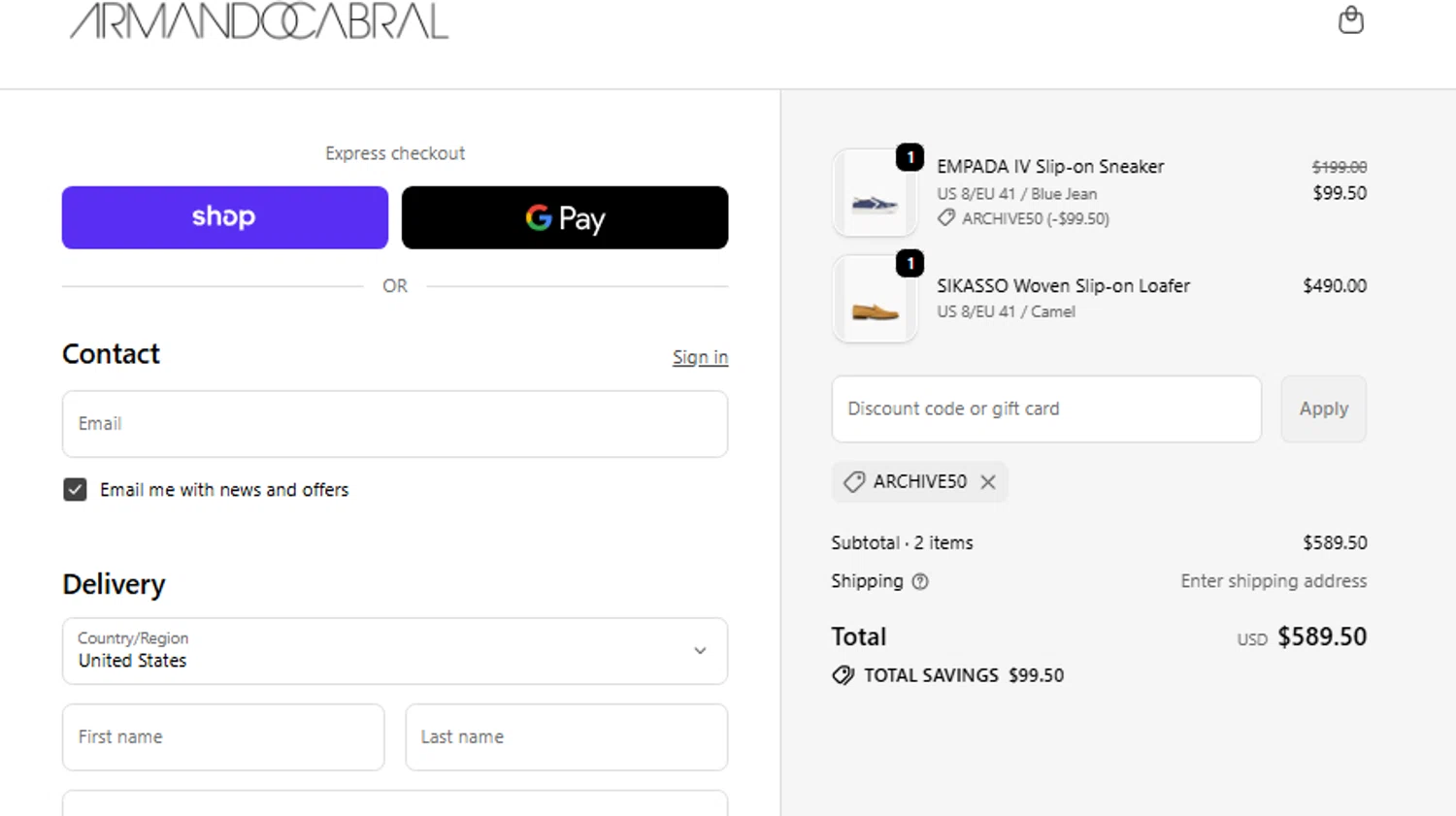
Task: Click the SIKASSO Woven Slip-on Loafer name
Action: [x=1063, y=286]
